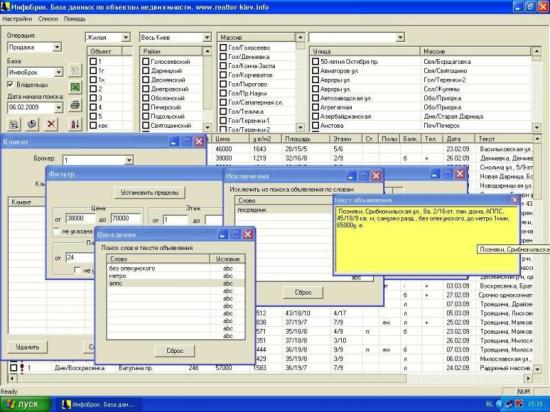Click the Массив list scroll-down arrow

[300, 127]
